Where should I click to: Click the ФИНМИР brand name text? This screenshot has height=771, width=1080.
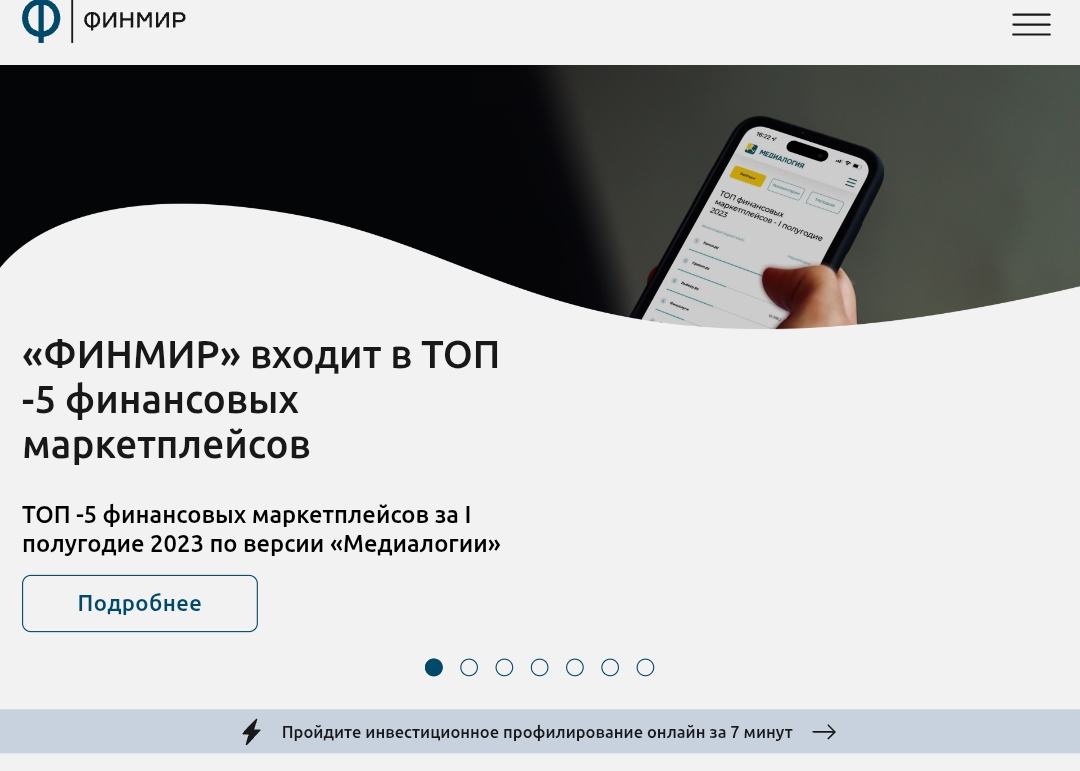pos(134,20)
